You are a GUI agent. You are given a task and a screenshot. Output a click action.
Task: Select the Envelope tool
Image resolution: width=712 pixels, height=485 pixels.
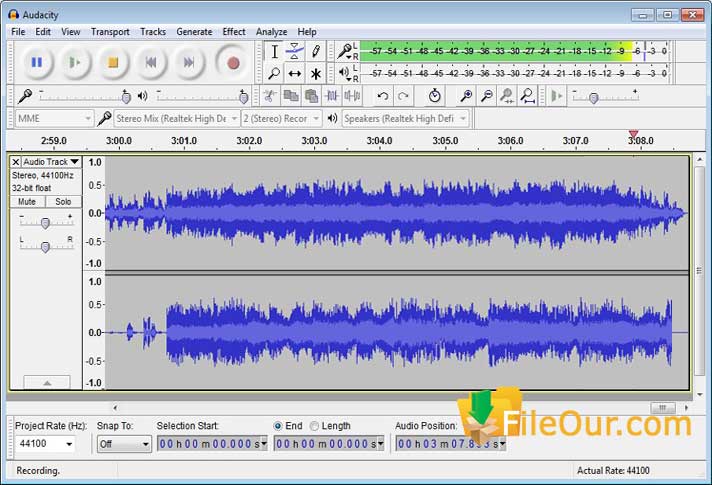tap(295, 51)
